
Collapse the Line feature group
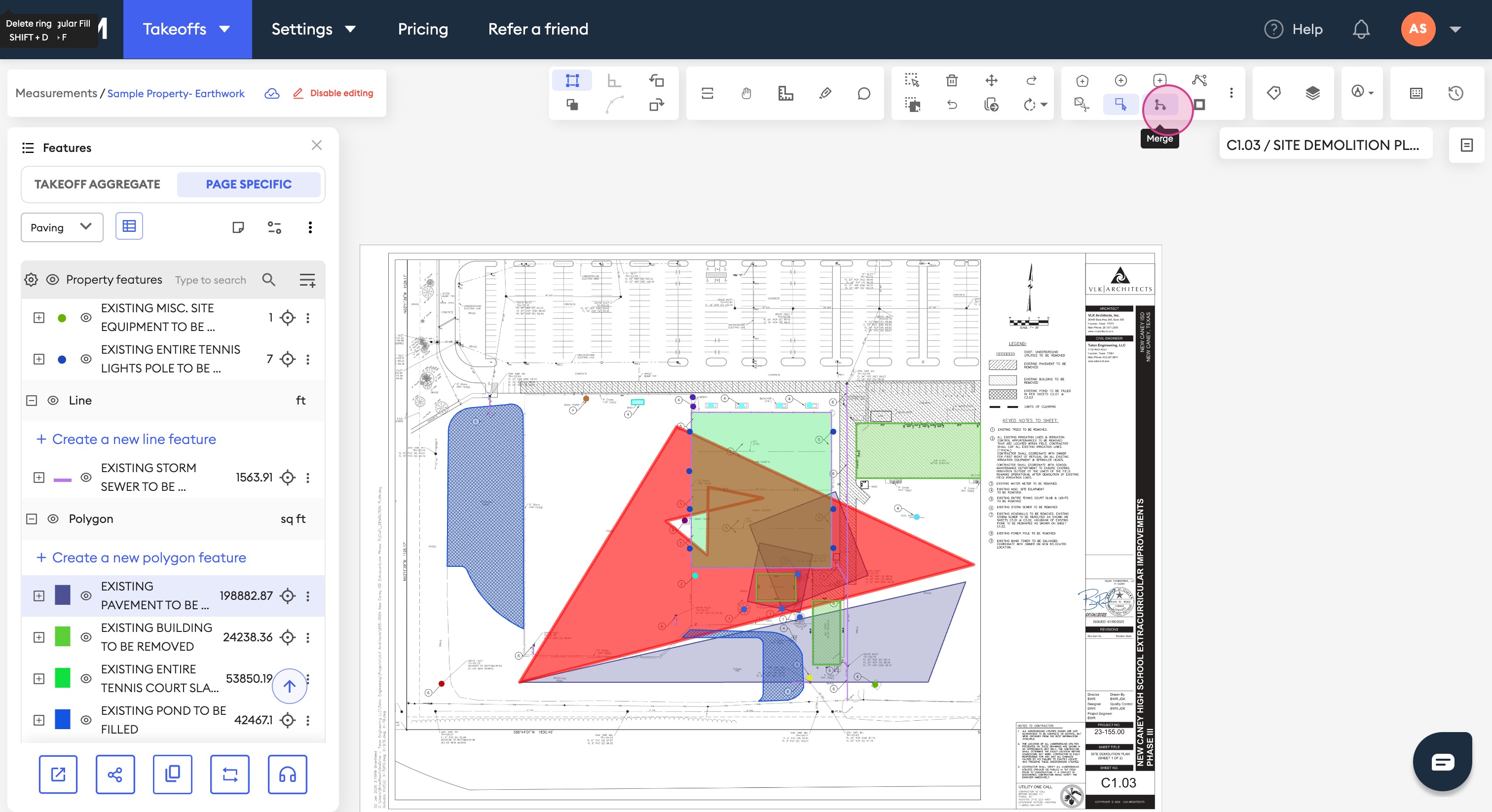click(32, 401)
